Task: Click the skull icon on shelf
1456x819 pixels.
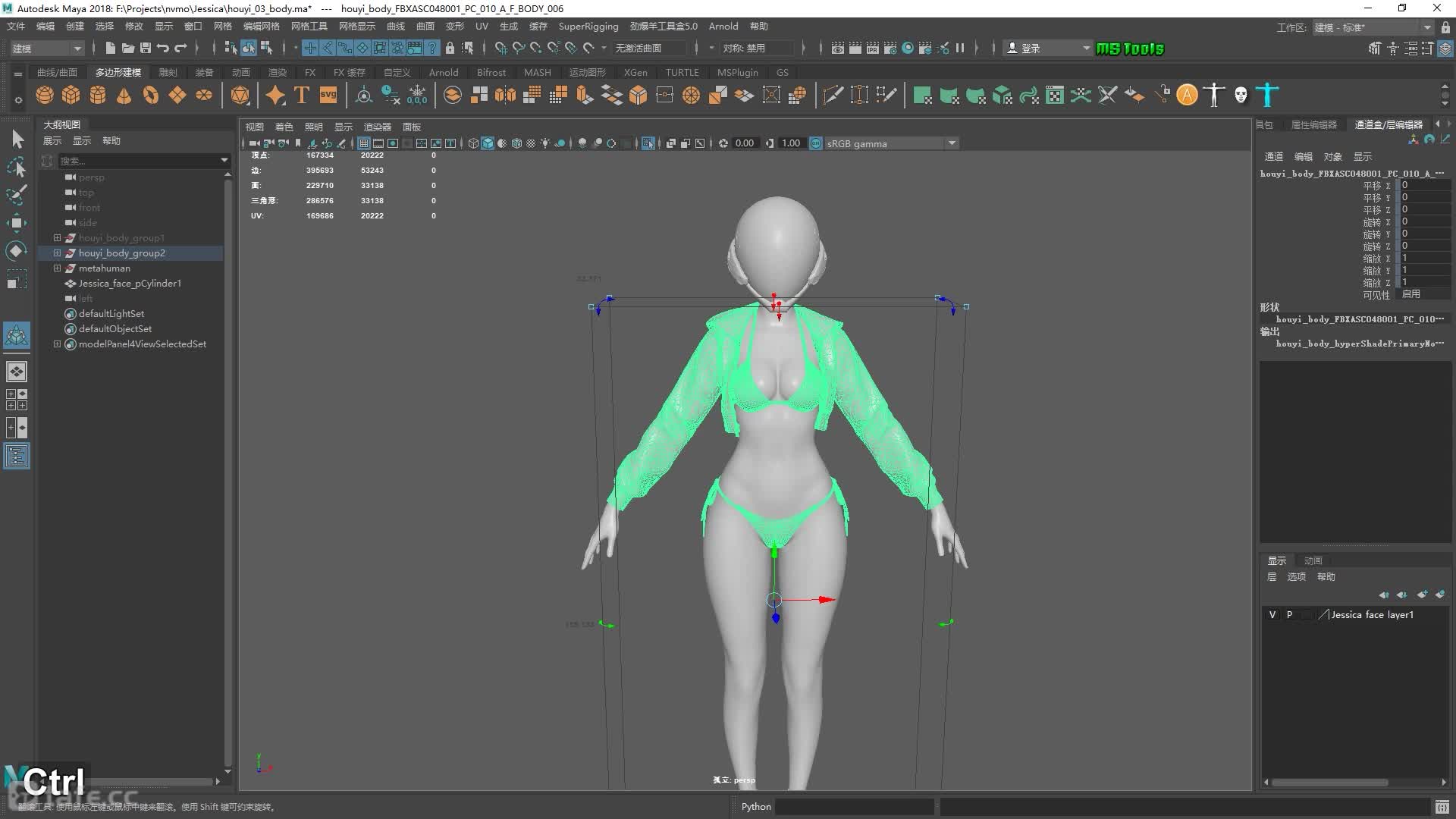Action: pyautogui.click(x=1241, y=96)
